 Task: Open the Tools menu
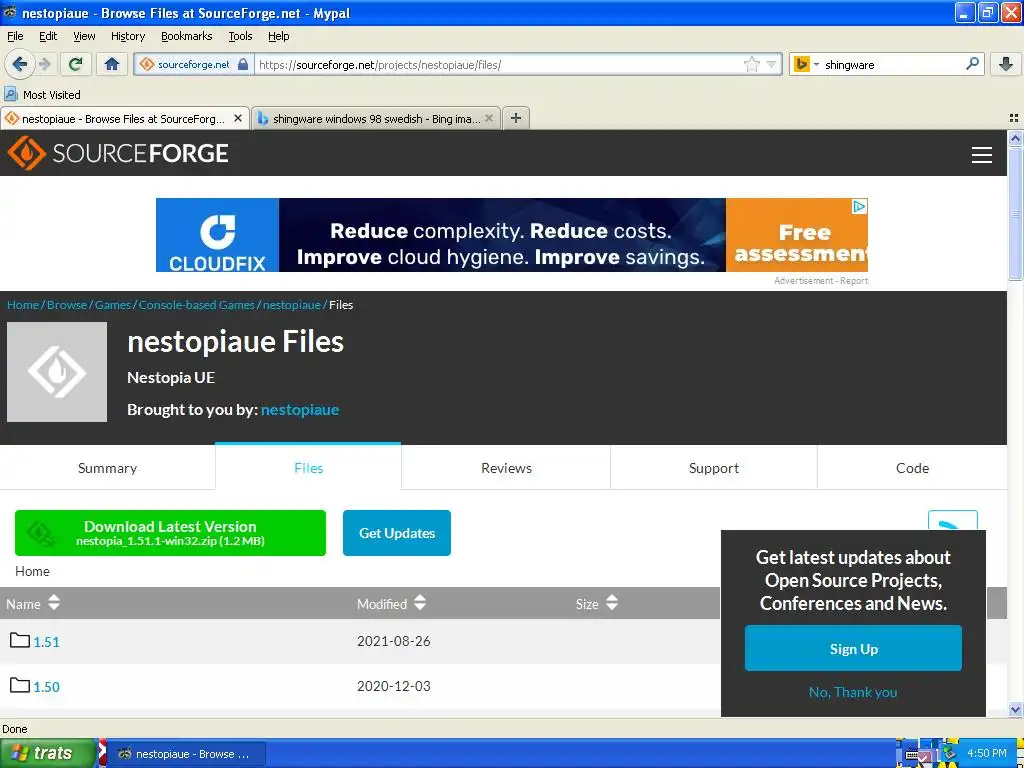coord(240,36)
